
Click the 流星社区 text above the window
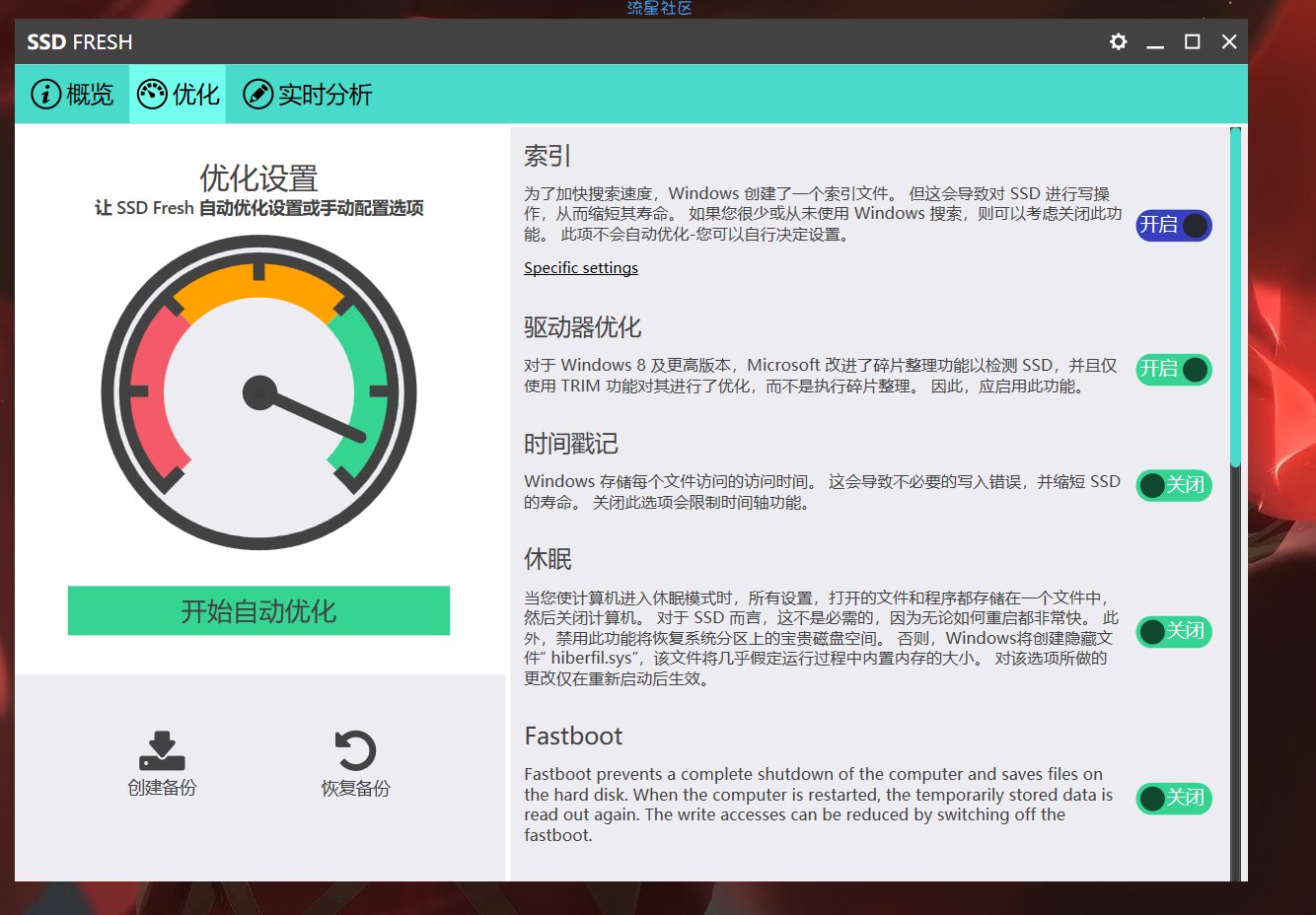coord(659,8)
